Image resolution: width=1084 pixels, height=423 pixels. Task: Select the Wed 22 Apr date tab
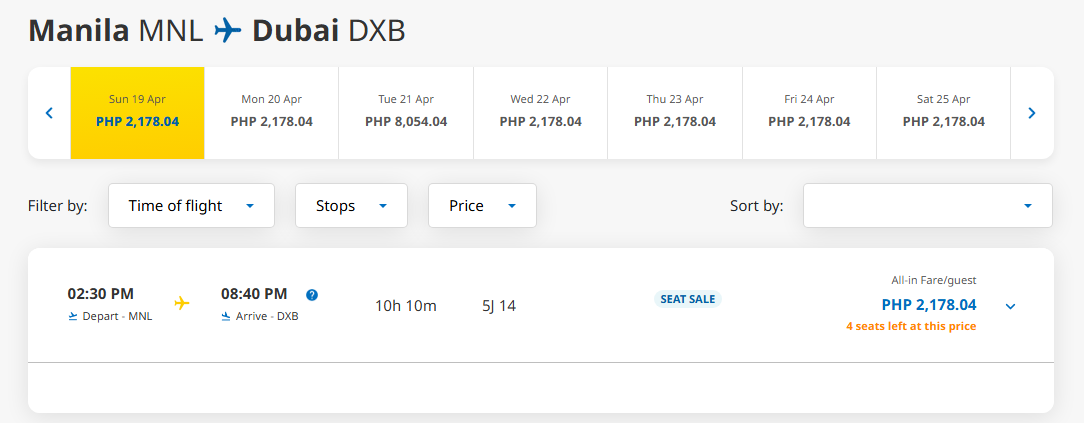click(x=541, y=113)
